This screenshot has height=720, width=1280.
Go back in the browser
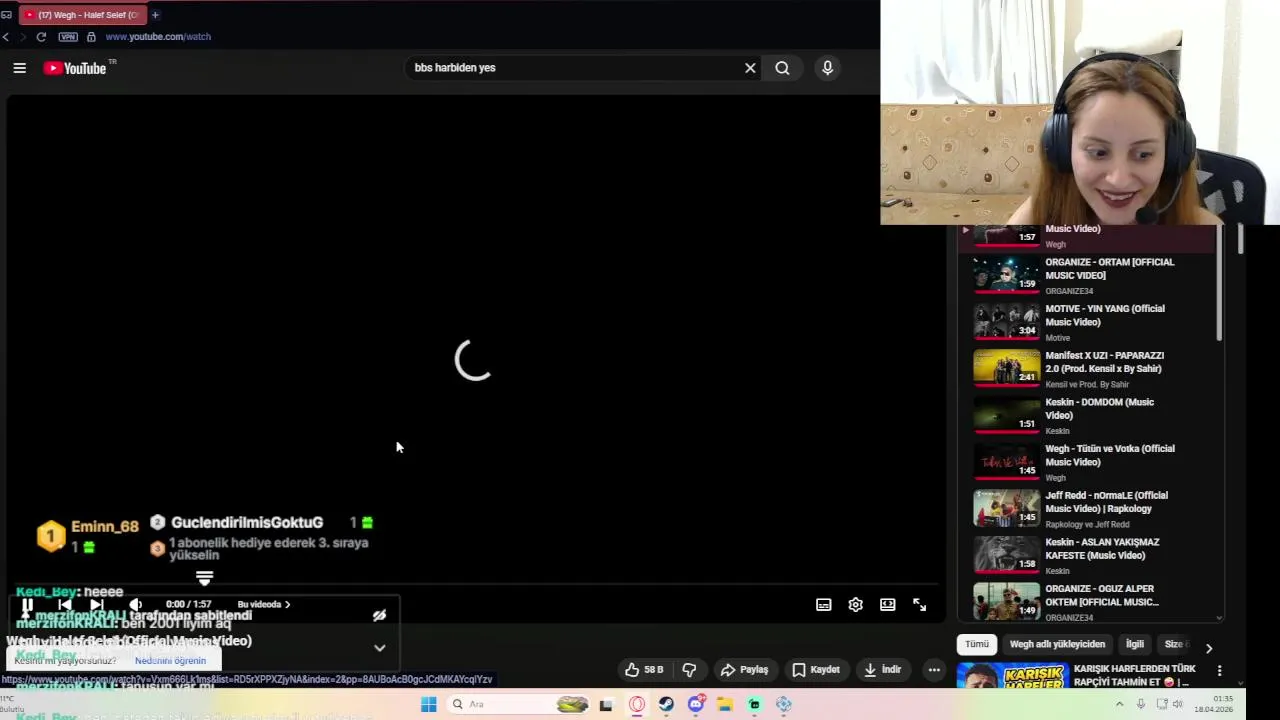6,37
